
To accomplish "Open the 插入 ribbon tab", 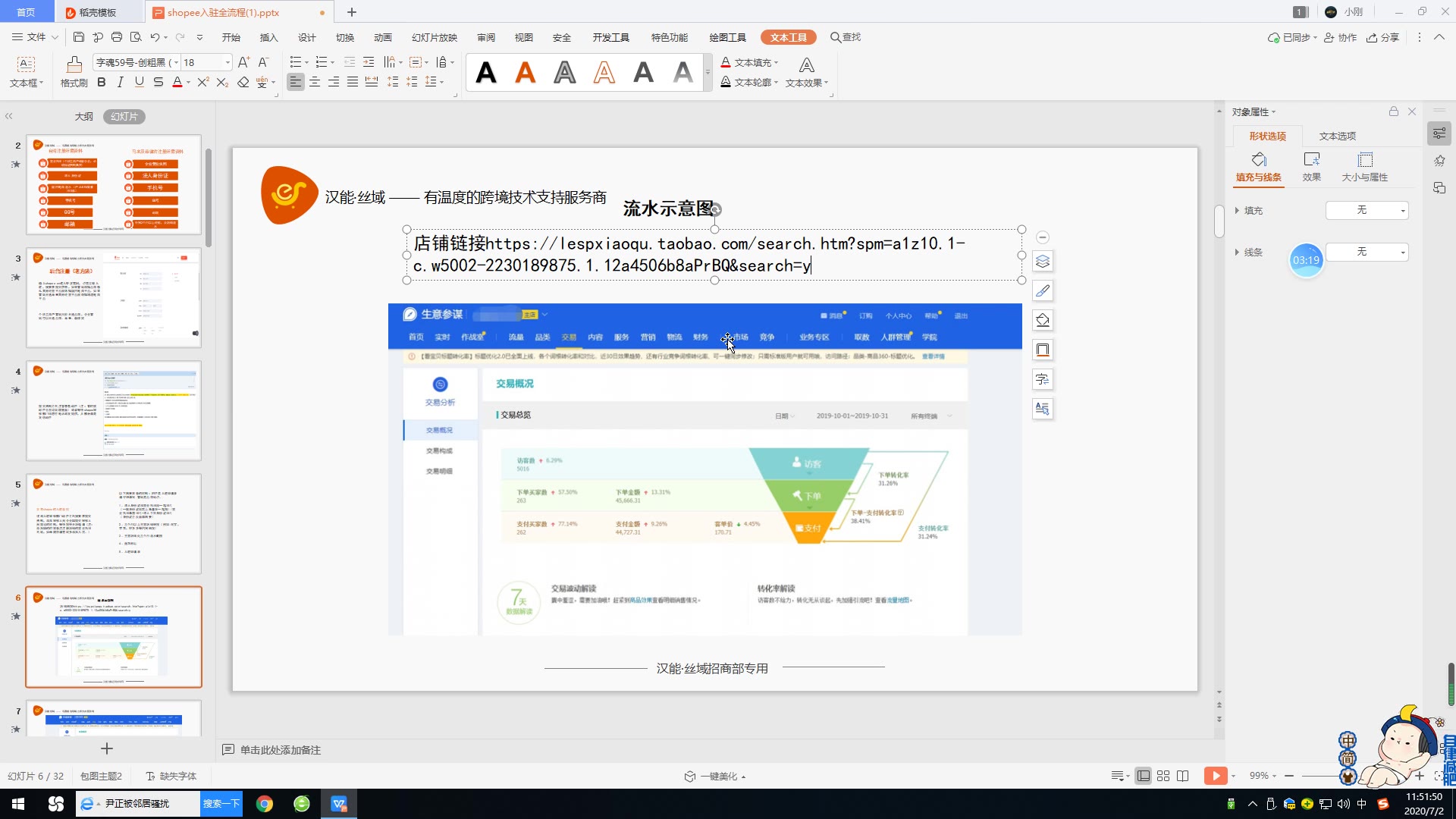I will tap(269, 37).
